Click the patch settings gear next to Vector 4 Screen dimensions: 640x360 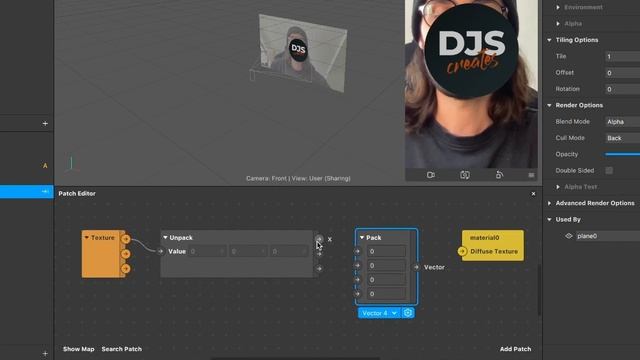408,313
